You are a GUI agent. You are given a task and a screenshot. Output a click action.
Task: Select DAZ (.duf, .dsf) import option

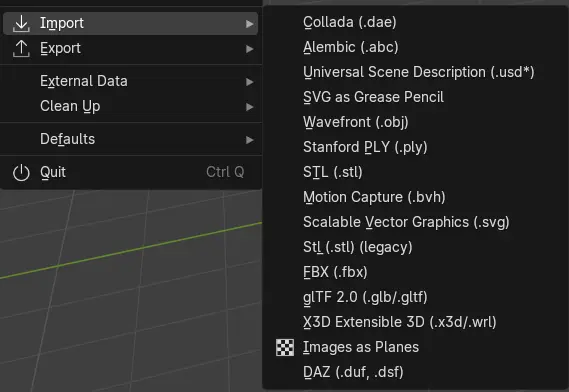coord(416,372)
